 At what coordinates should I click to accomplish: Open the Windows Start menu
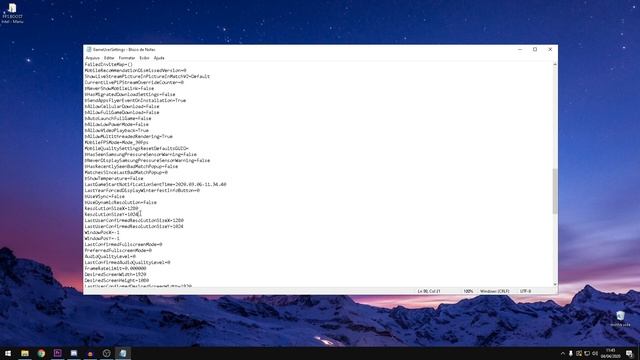click(x=8, y=353)
